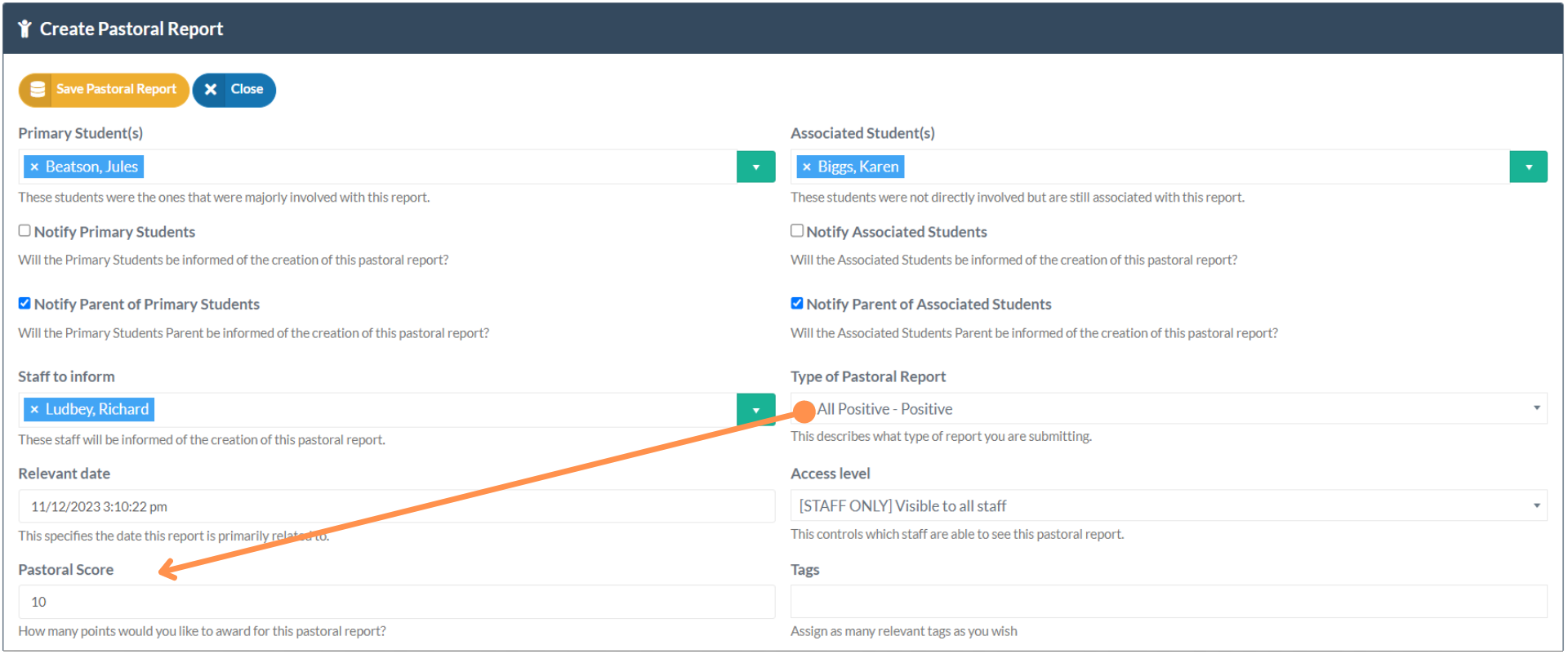Open the Staff to inform dropdown arrow

pyautogui.click(x=755, y=410)
